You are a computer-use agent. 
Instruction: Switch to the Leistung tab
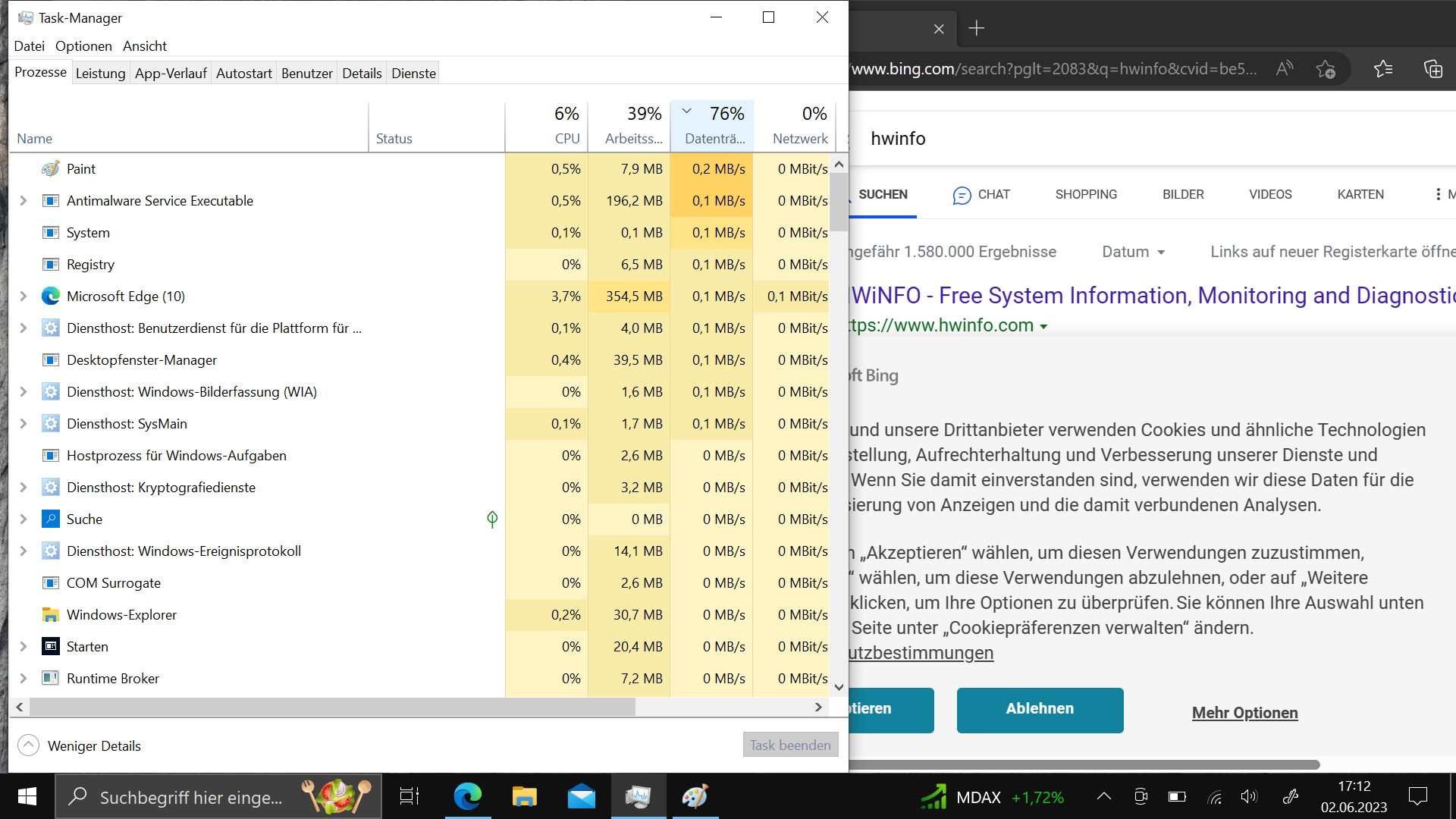(x=100, y=74)
